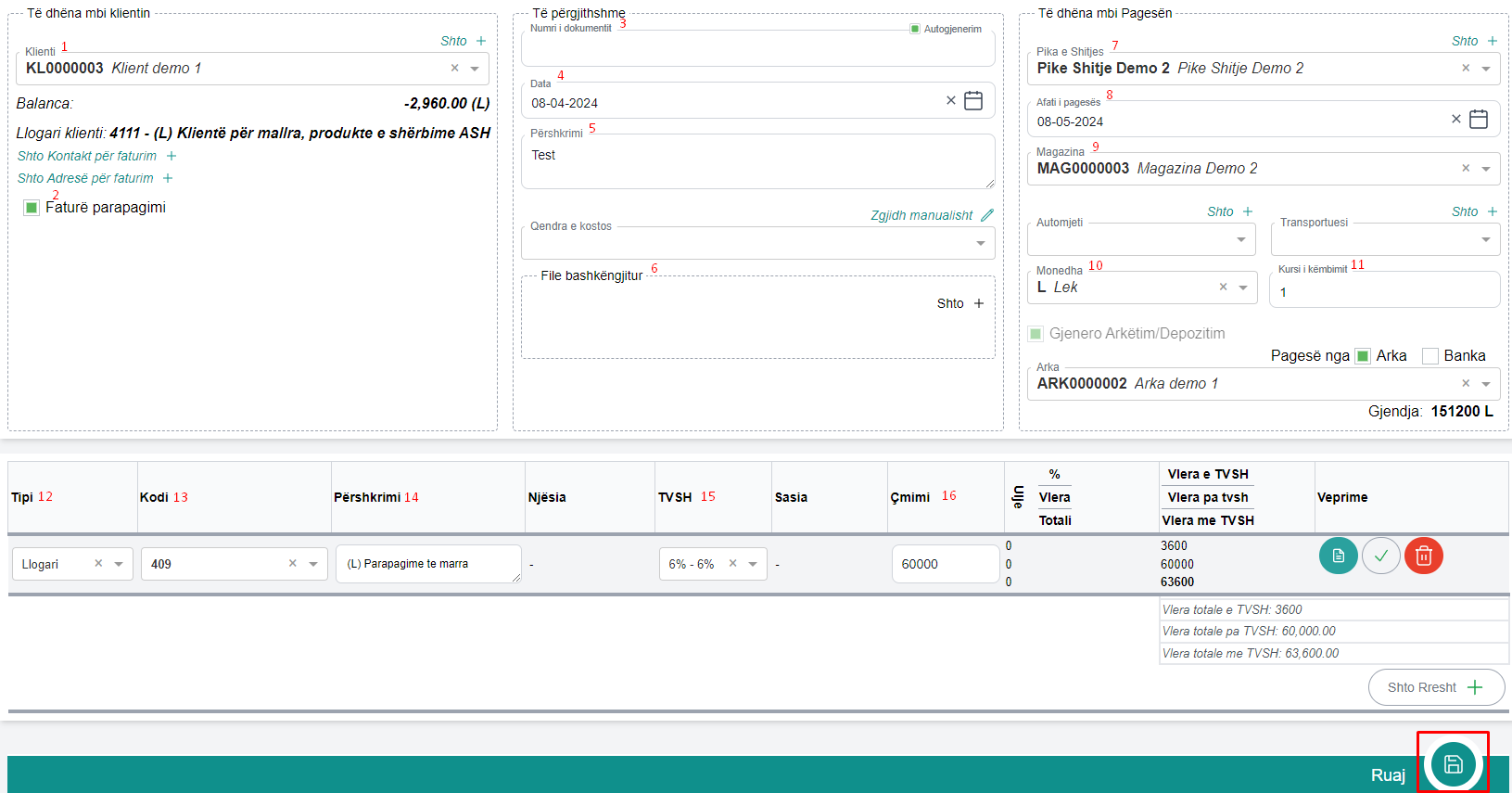Click the red trash delete row icon
This screenshot has height=793, width=1512.
coord(1424,556)
